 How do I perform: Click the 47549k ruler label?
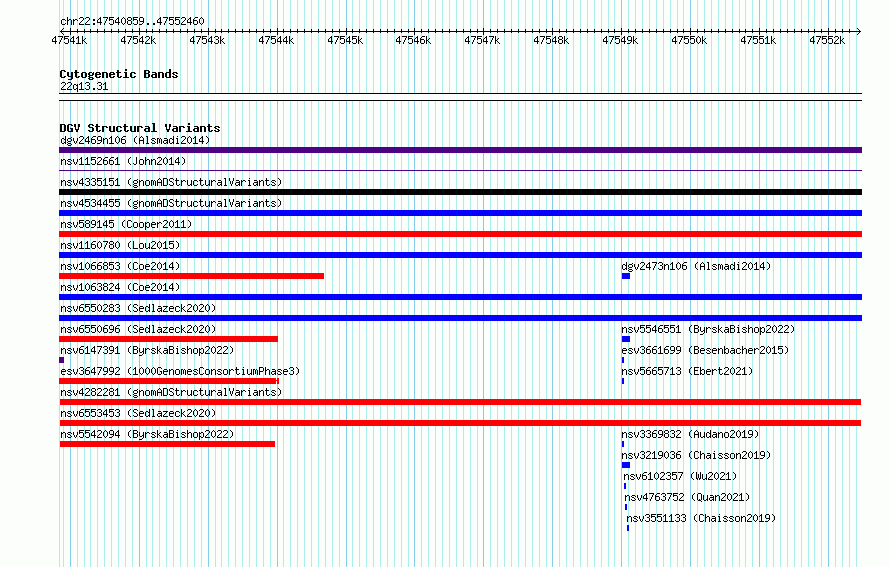point(620,40)
